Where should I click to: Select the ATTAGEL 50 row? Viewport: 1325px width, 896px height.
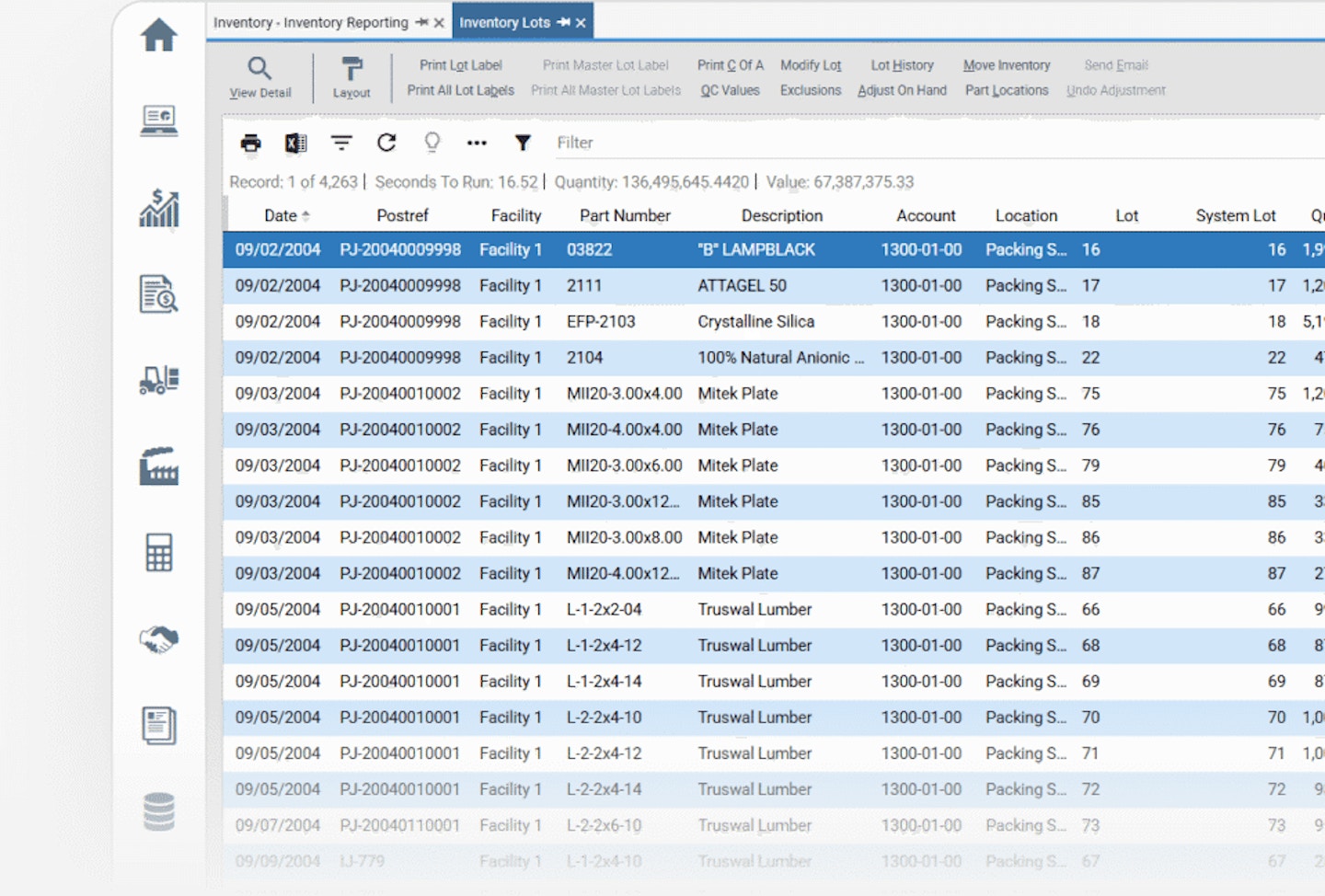(774, 285)
